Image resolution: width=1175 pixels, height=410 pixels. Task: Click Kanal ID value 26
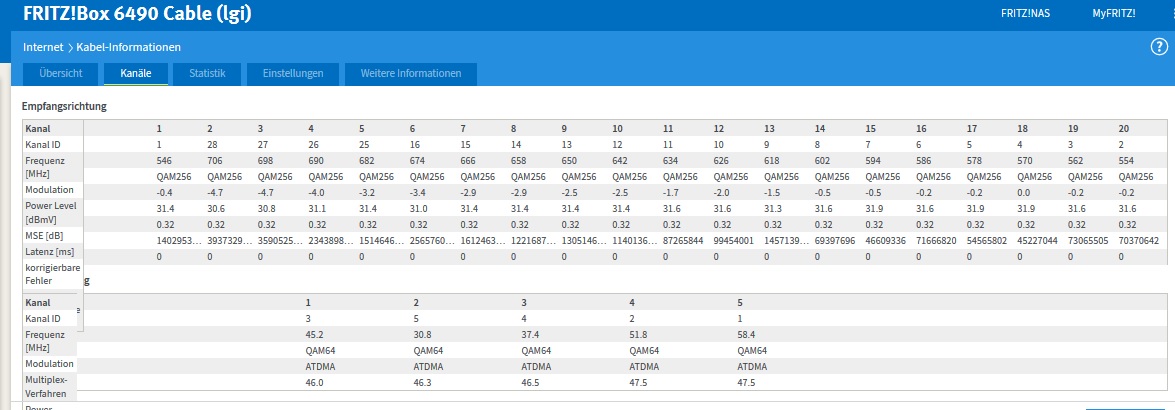(x=313, y=144)
